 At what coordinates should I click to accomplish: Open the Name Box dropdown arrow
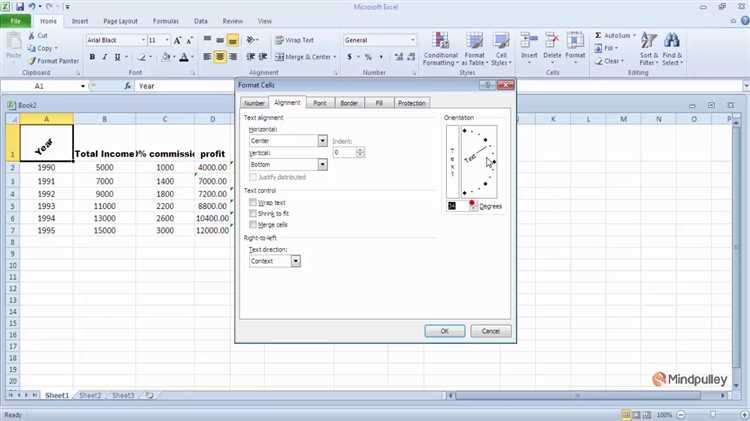83,86
